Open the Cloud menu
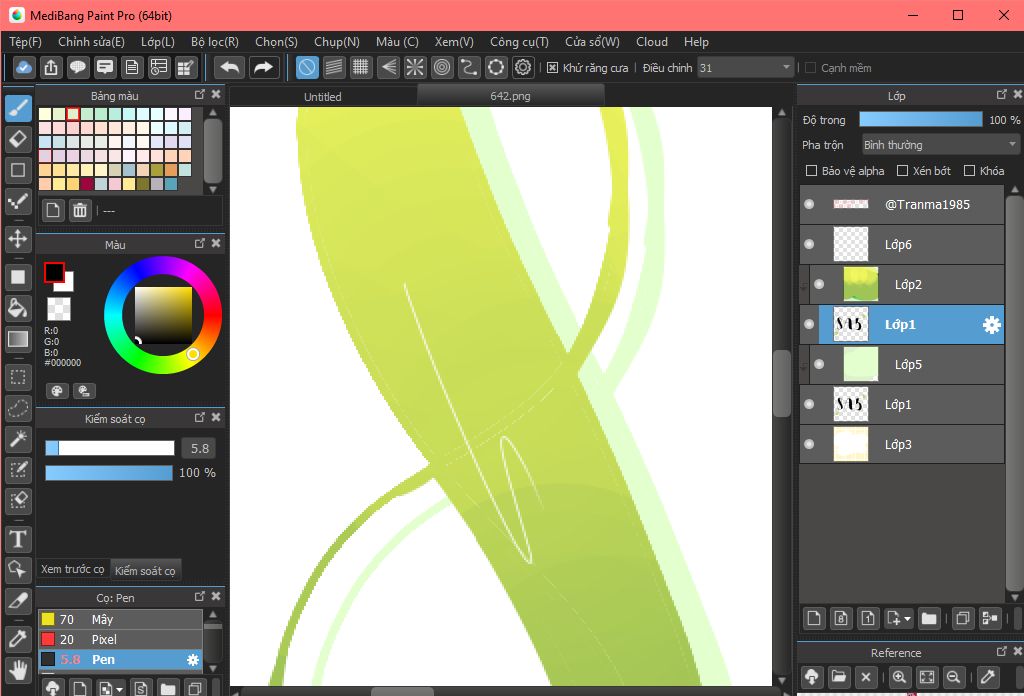Image resolution: width=1024 pixels, height=696 pixels. coord(652,42)
